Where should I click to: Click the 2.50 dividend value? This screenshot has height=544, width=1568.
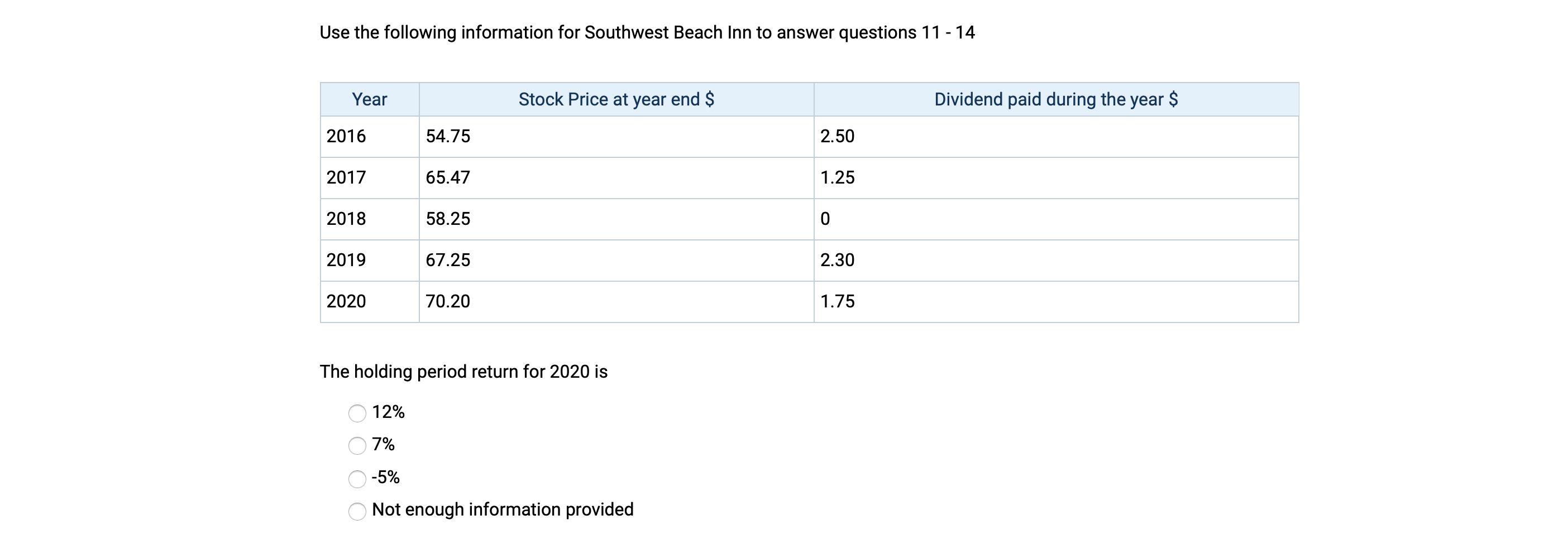click(837, 136)
